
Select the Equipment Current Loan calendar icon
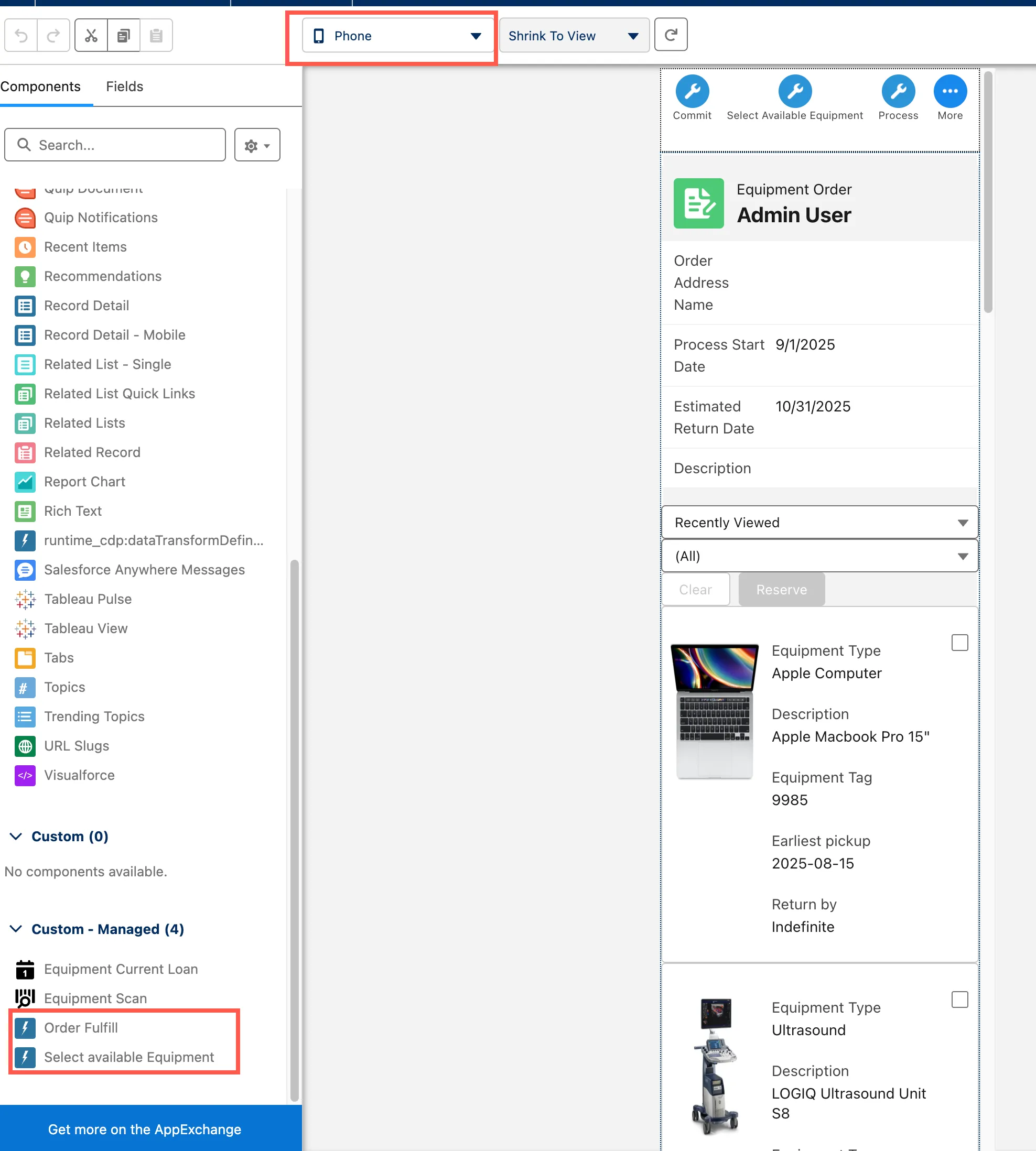pos(25,970)
